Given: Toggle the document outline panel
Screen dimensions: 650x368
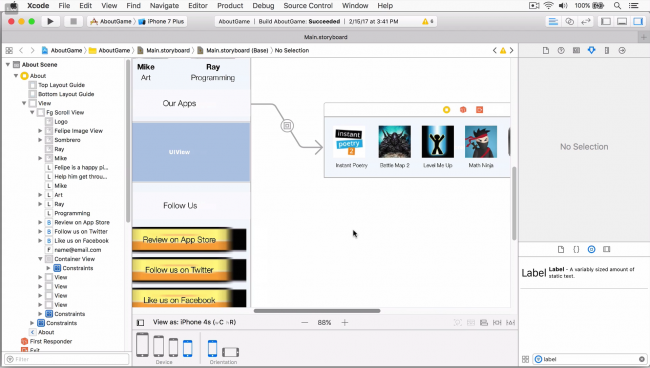Looking at the screenshot, I should (141, 322).
